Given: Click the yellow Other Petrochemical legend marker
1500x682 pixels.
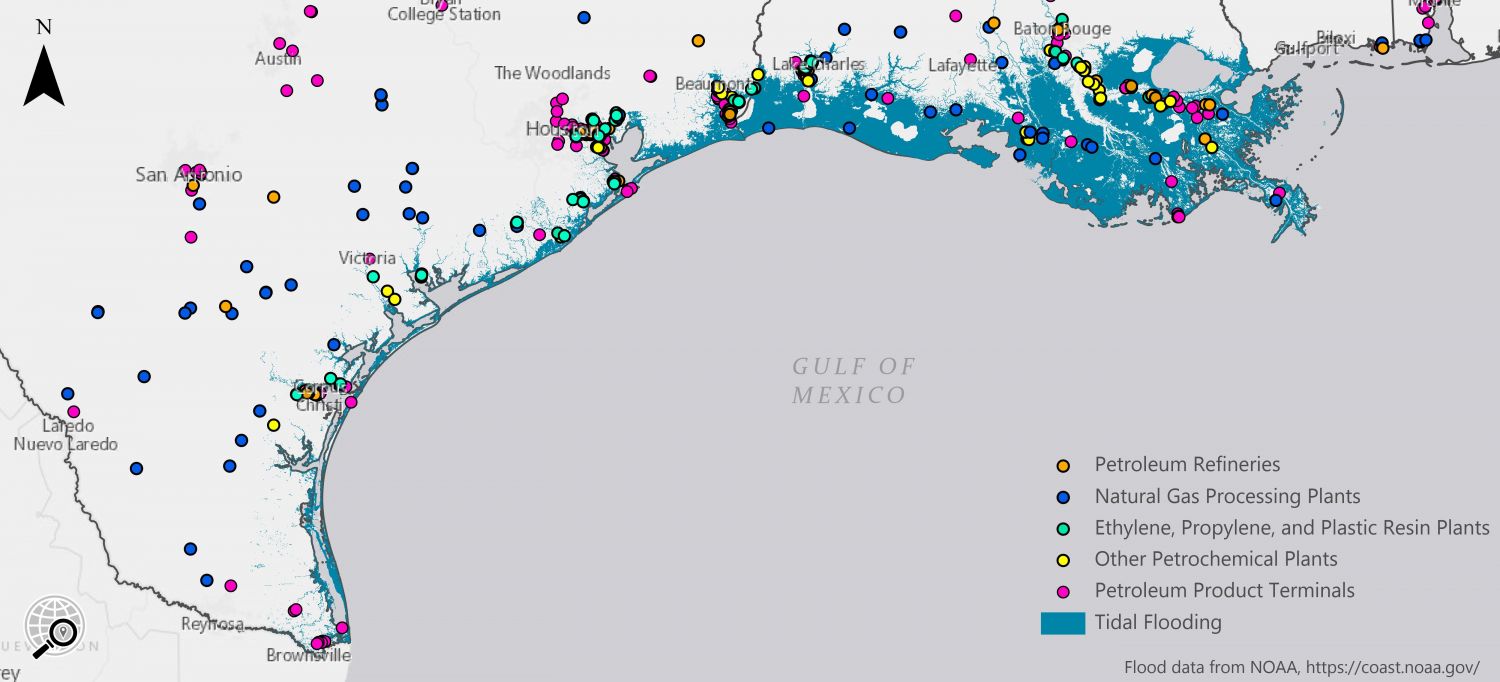Looking at the screenshot, I should (x=1063, y=560).
